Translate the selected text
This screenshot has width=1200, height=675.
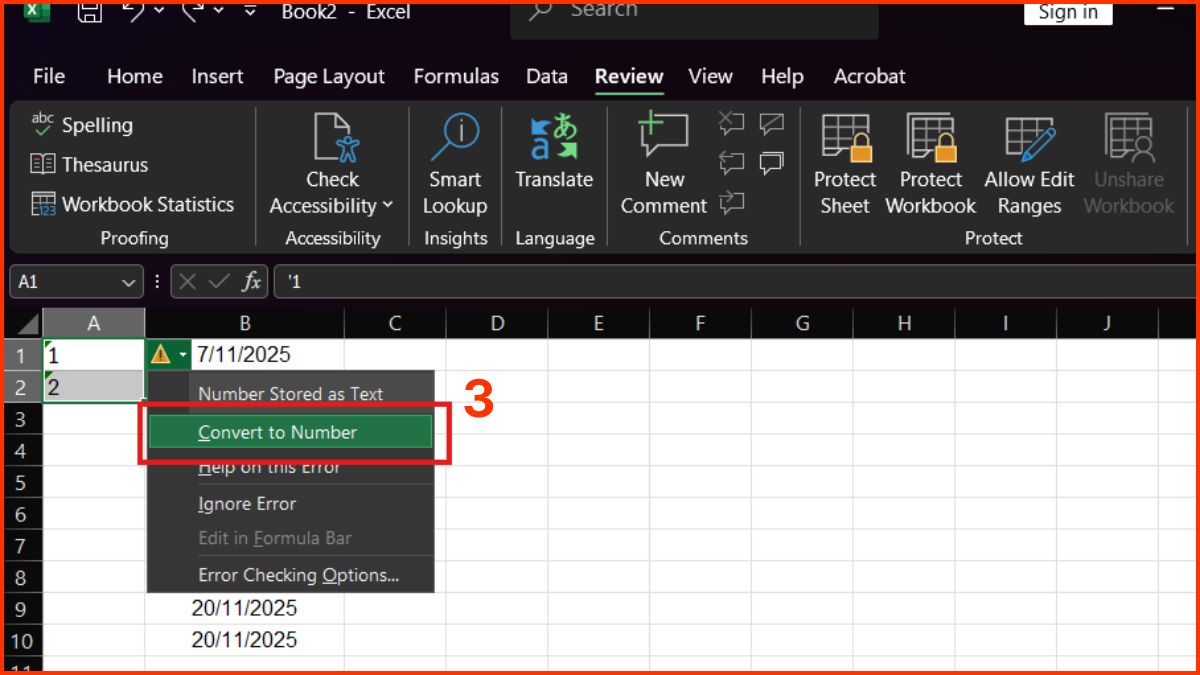[553, 165]
